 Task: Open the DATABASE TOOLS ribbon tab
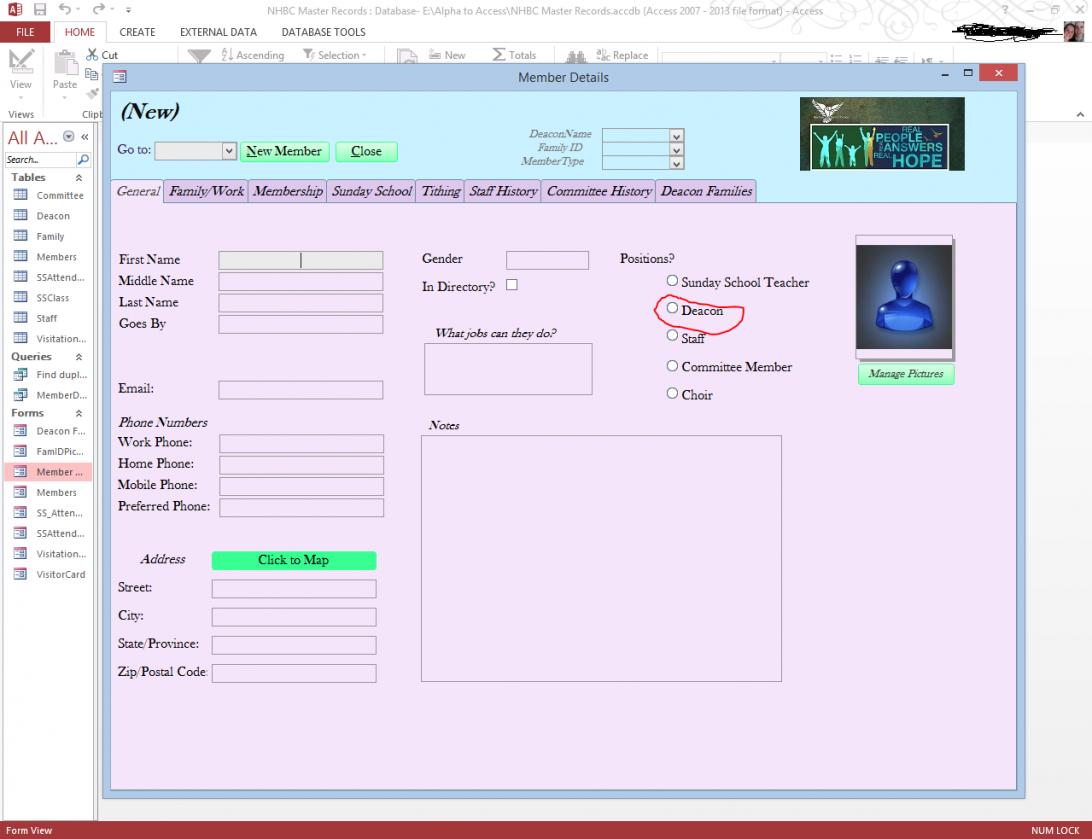point(323,32)
